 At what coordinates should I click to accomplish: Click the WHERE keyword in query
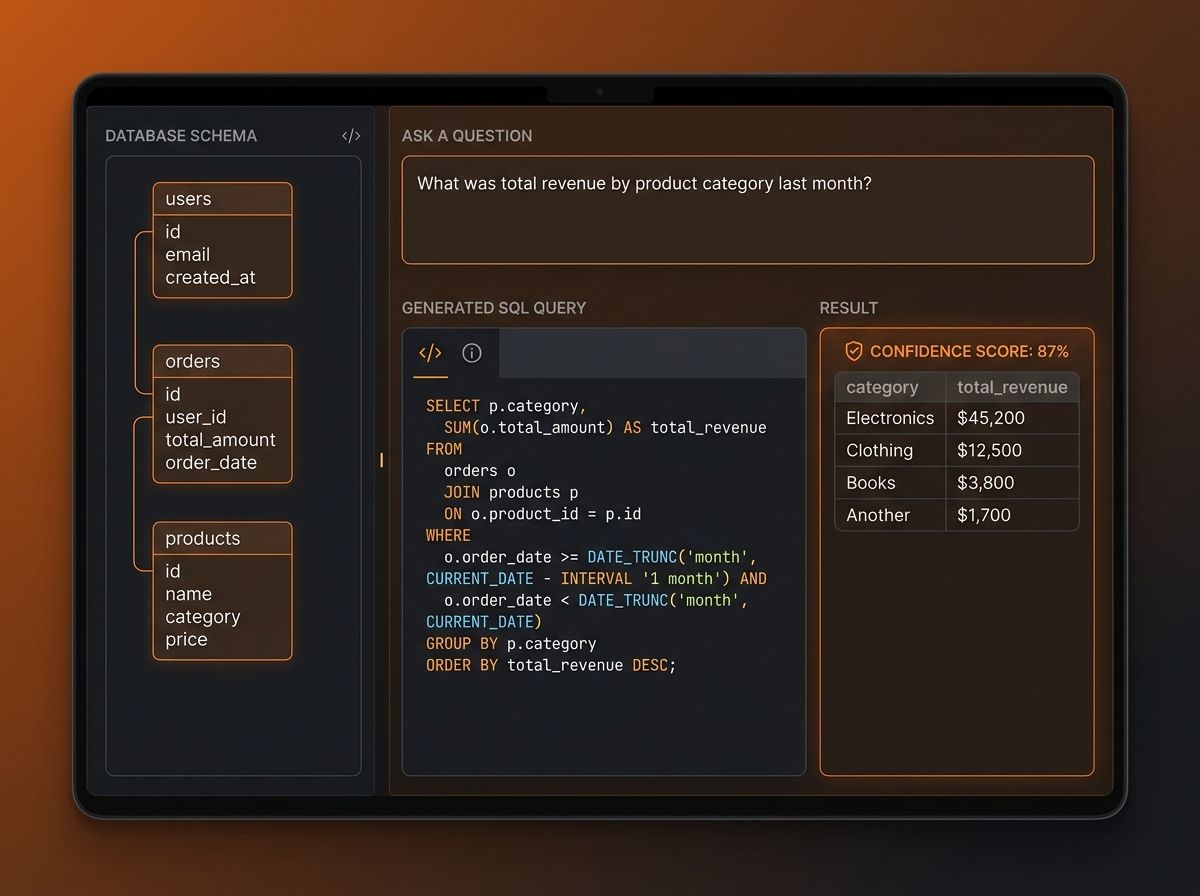[448, 536]
